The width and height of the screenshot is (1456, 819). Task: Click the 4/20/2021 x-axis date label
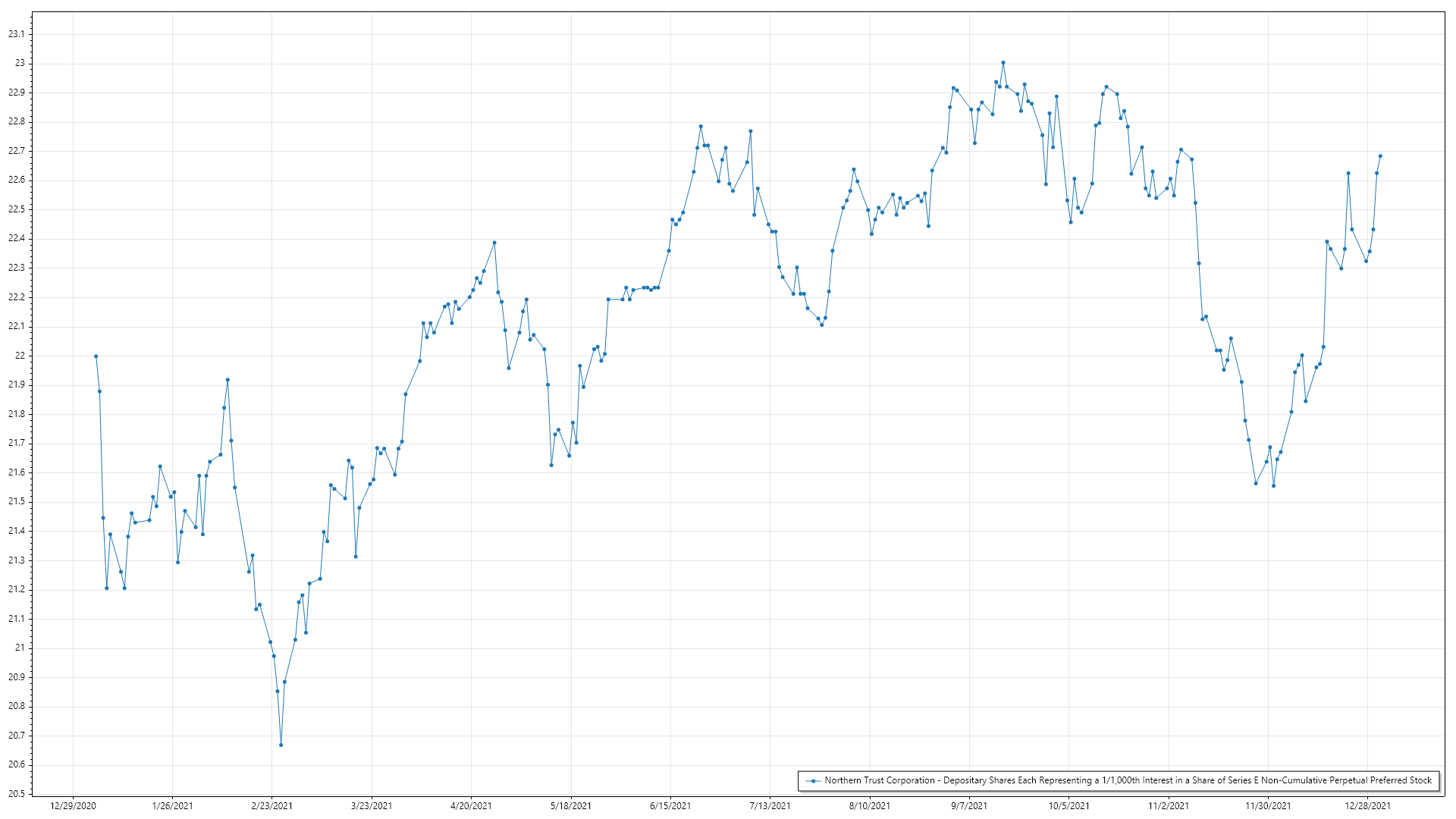click(471, 806)
